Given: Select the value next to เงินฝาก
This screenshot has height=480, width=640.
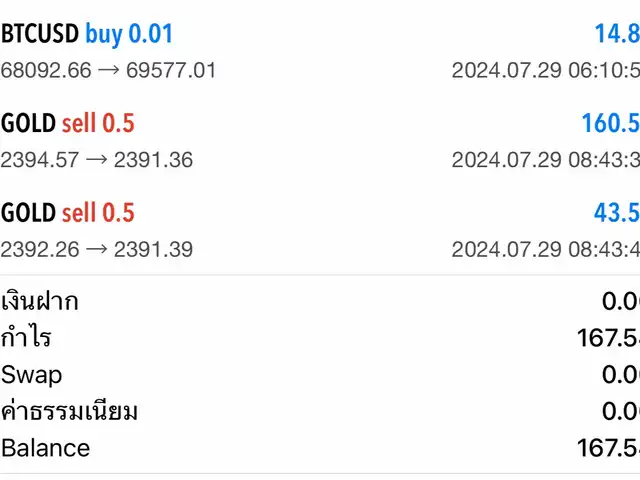Looking at the screenshot, I should 621,302.
